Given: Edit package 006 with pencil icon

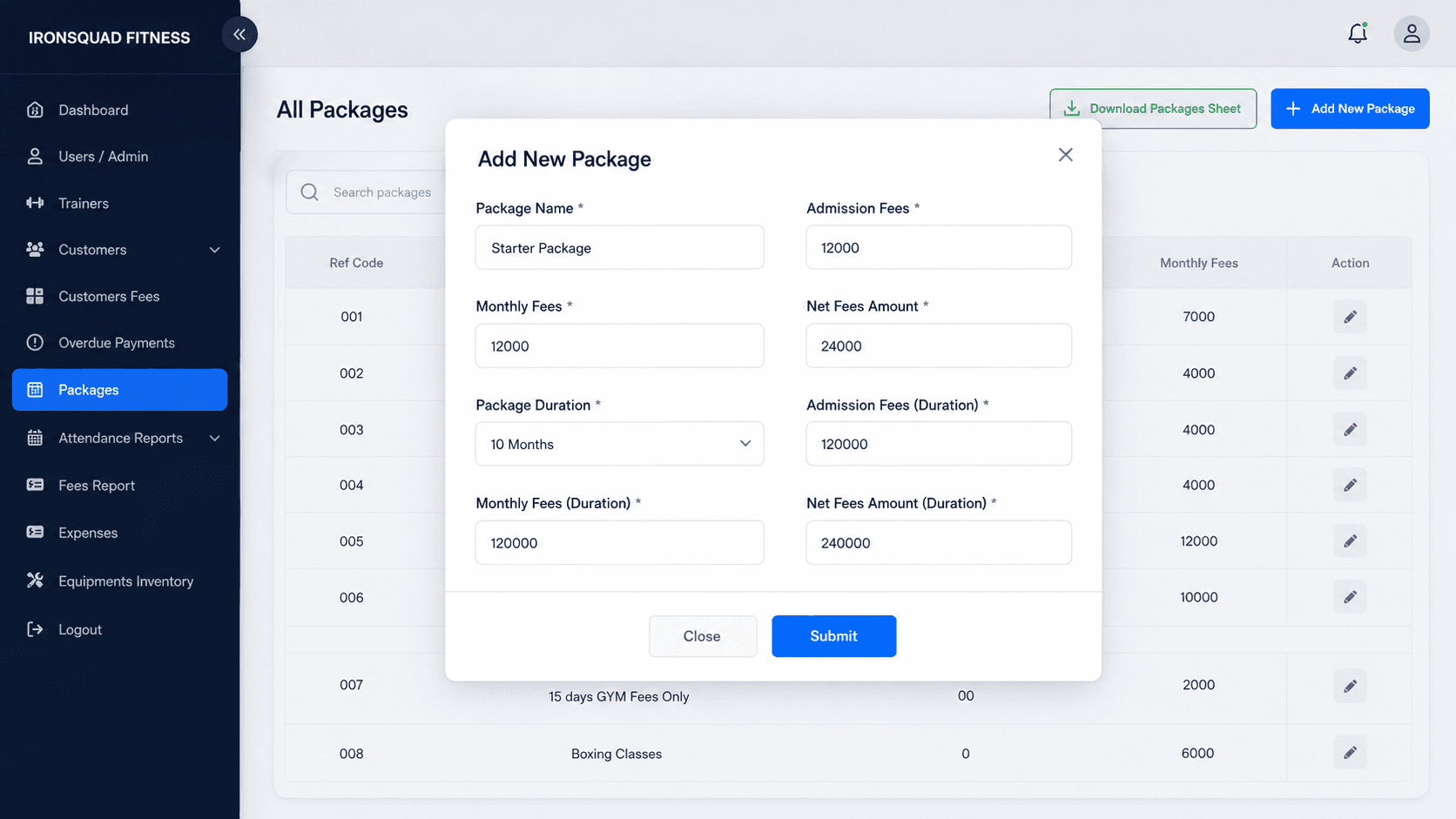Looking at the screenshot, I should point(1350,597).
